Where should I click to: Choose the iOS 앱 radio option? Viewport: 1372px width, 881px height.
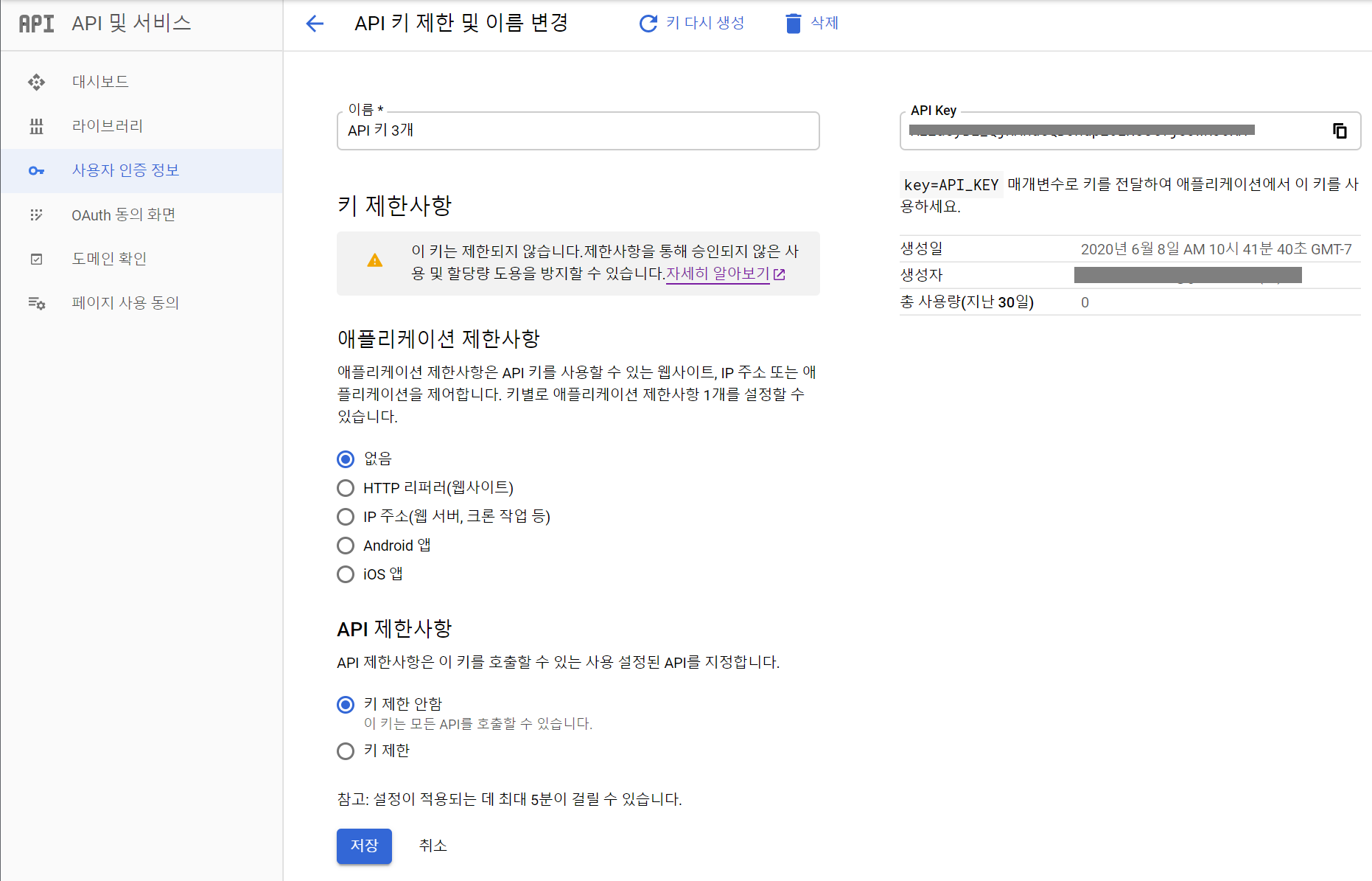(346, 574)
